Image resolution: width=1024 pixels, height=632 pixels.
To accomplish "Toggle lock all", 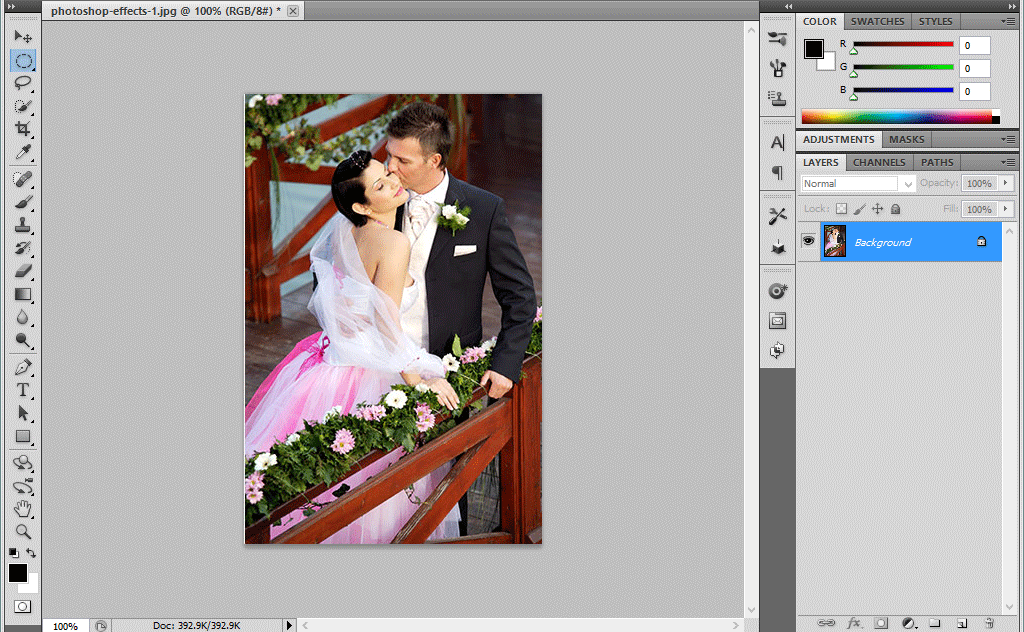I will point(896,209).
